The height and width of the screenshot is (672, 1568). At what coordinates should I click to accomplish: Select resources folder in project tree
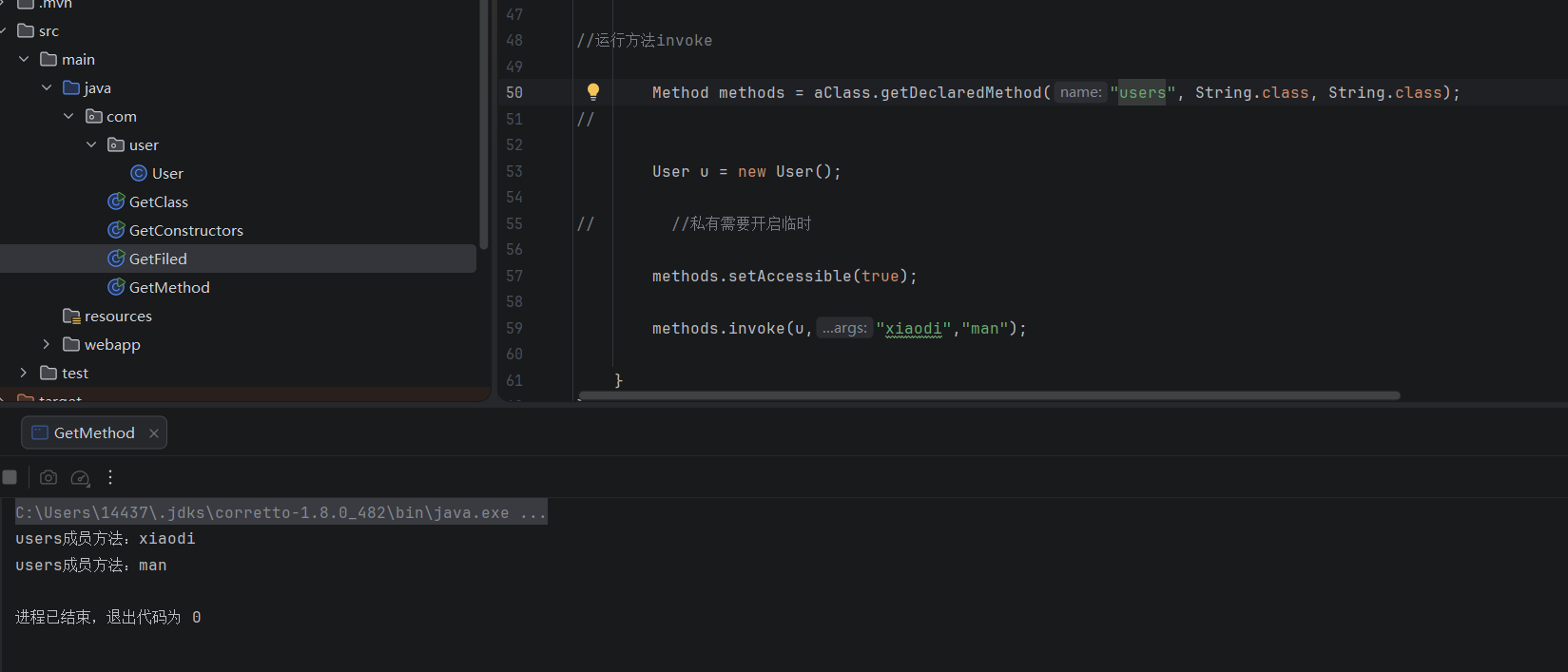pos(118,316)
